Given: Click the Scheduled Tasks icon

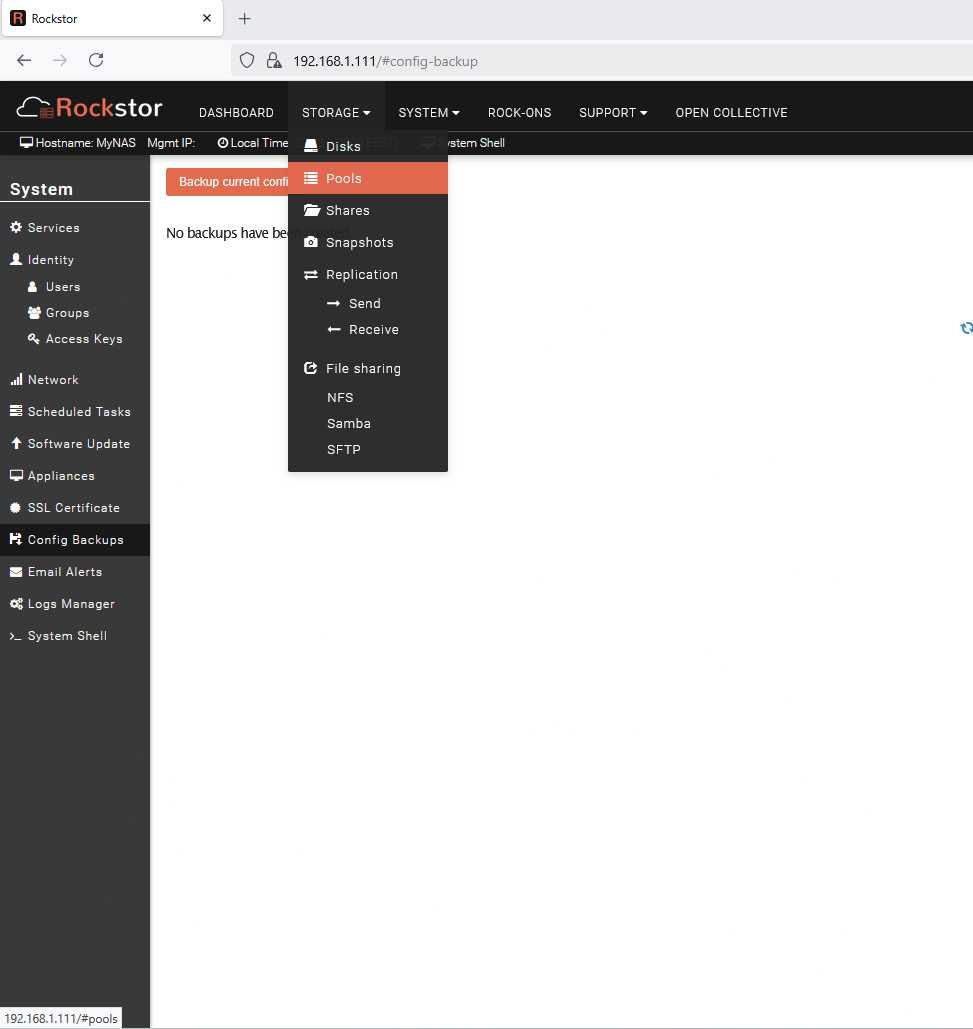Looking at the screenshot, I should tap(16, 411).
